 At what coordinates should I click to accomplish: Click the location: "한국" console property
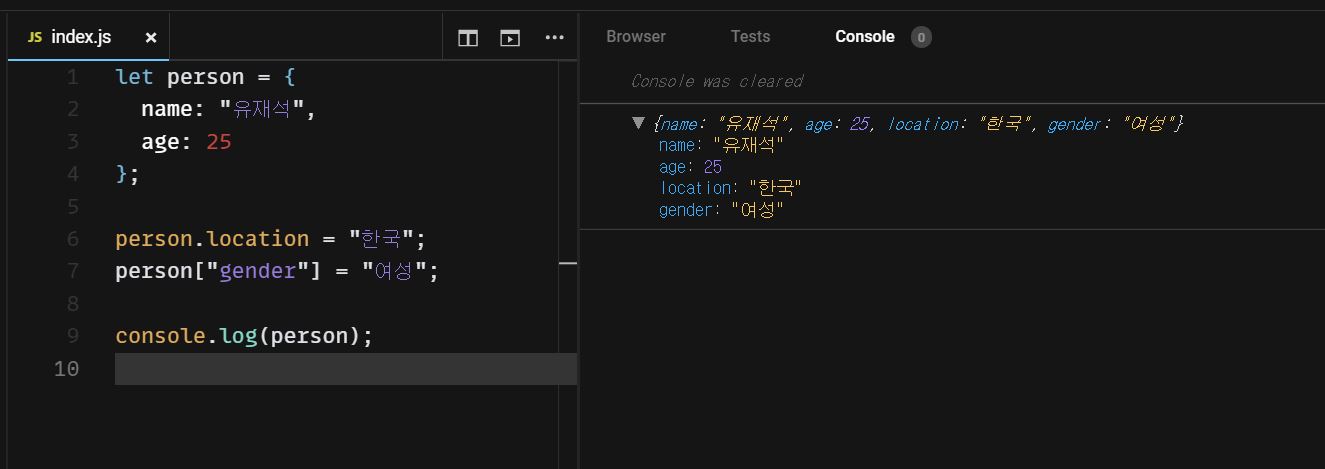pos(731,188)
